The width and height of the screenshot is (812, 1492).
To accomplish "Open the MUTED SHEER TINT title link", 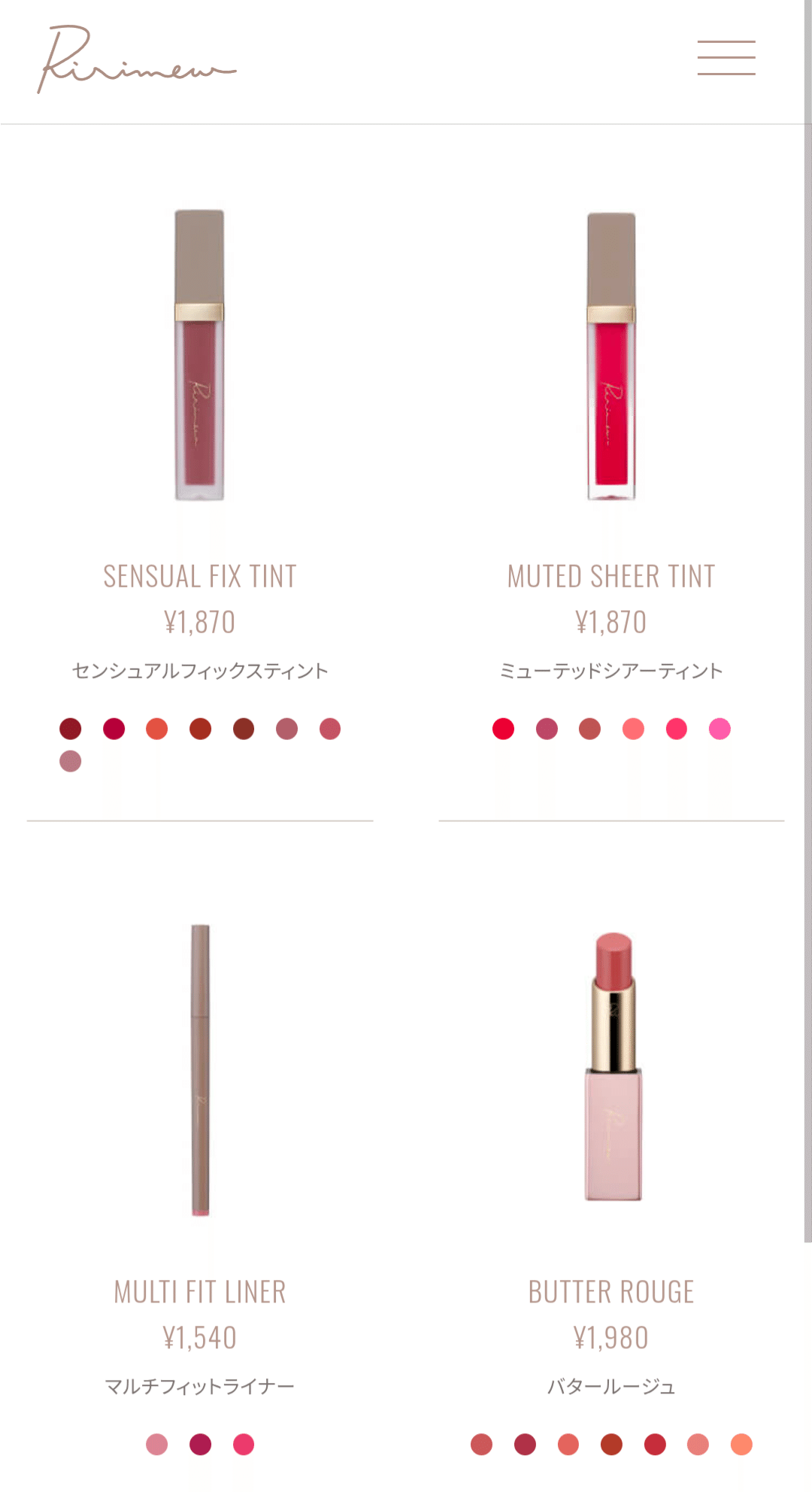I will click(611, 577).
